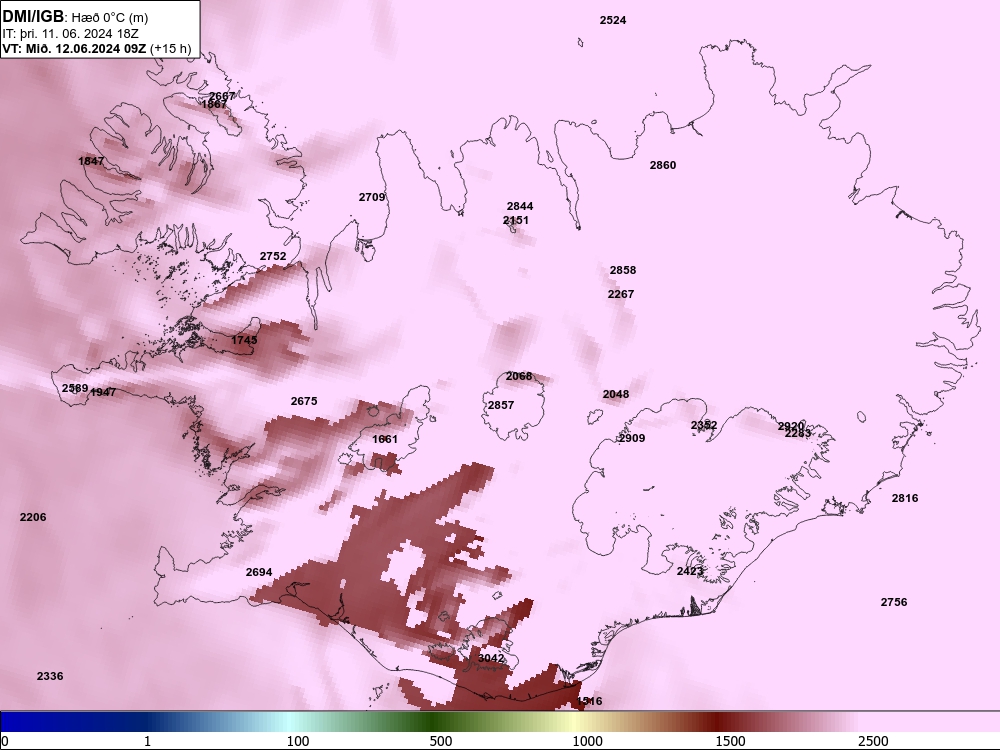
Task: Click the 1 label on the color scale
Action: pos(147,741)
